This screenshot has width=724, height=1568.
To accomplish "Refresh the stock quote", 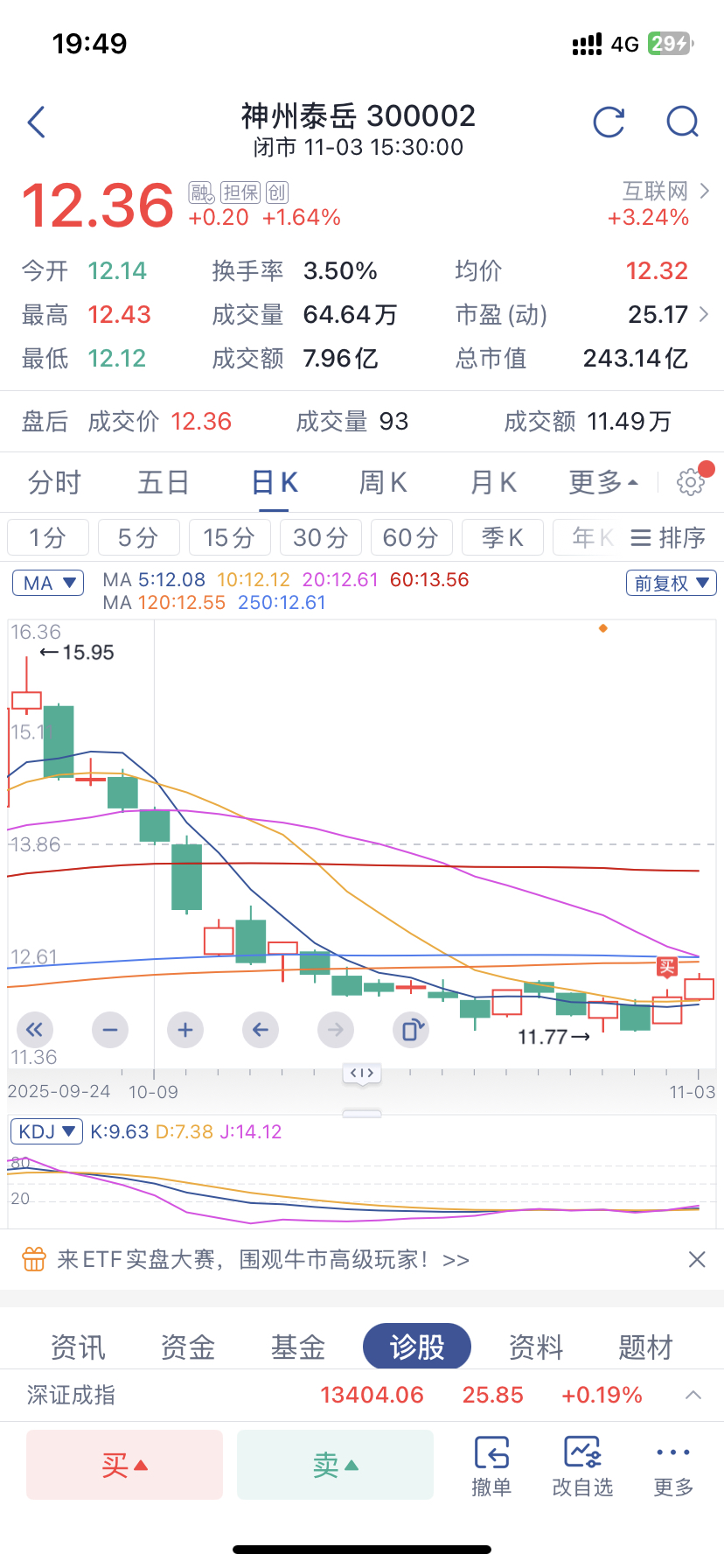I will tap(609, 122).
